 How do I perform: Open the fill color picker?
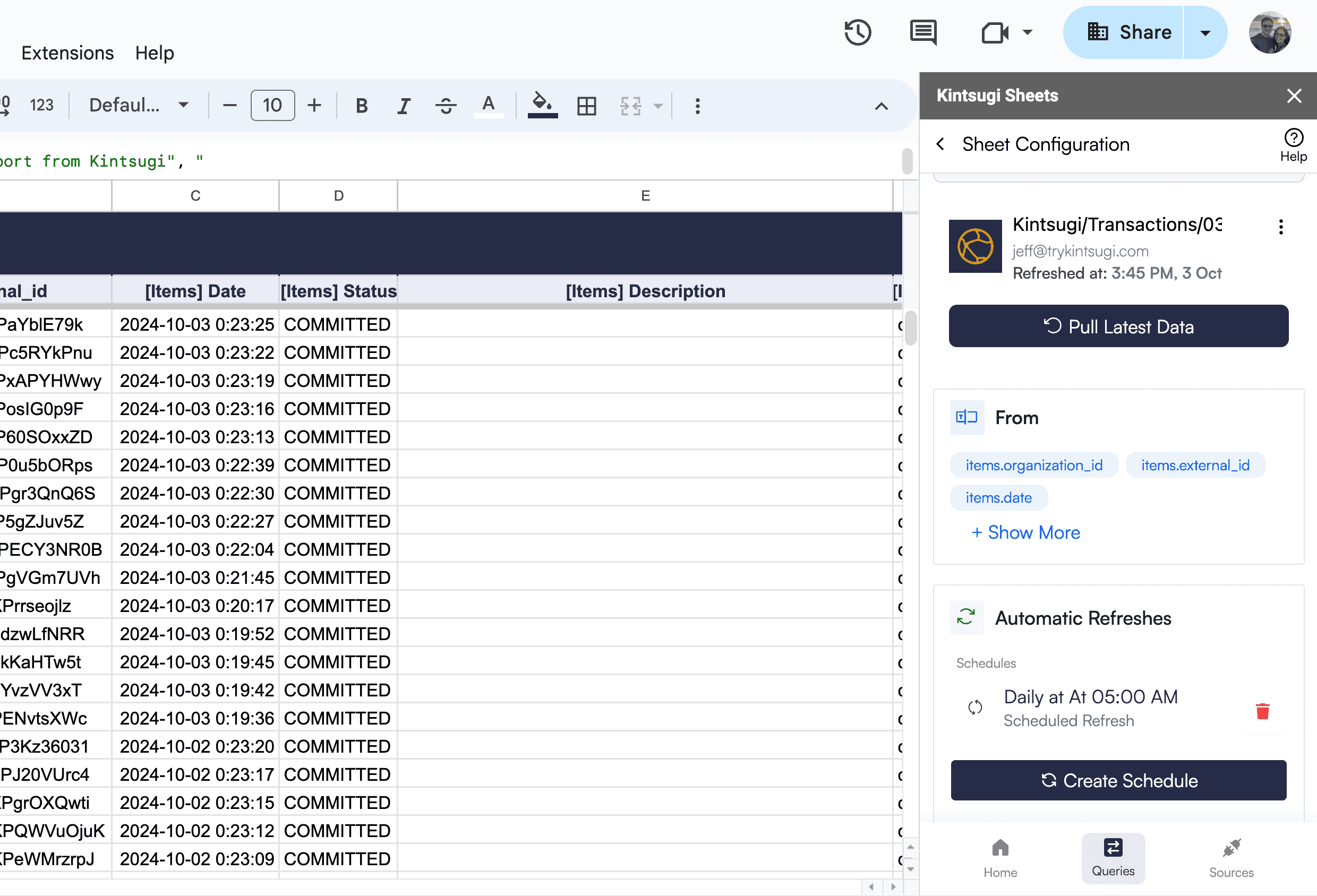tap(542, 105)
